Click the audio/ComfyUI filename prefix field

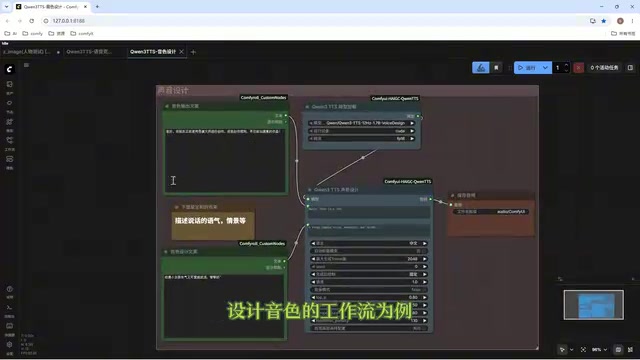coord(491,211)
